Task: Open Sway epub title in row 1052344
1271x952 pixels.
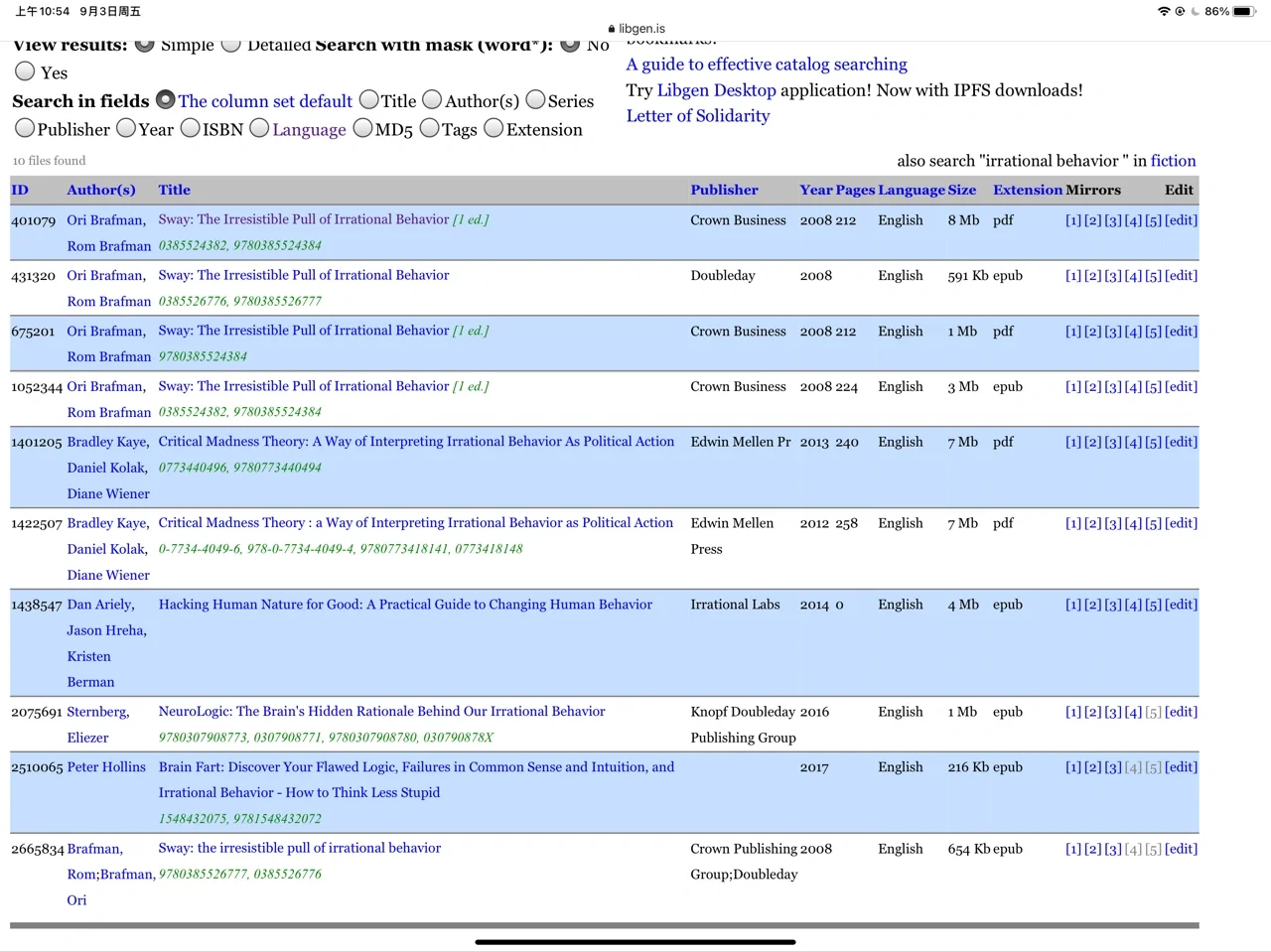Action: pos(304,386)
